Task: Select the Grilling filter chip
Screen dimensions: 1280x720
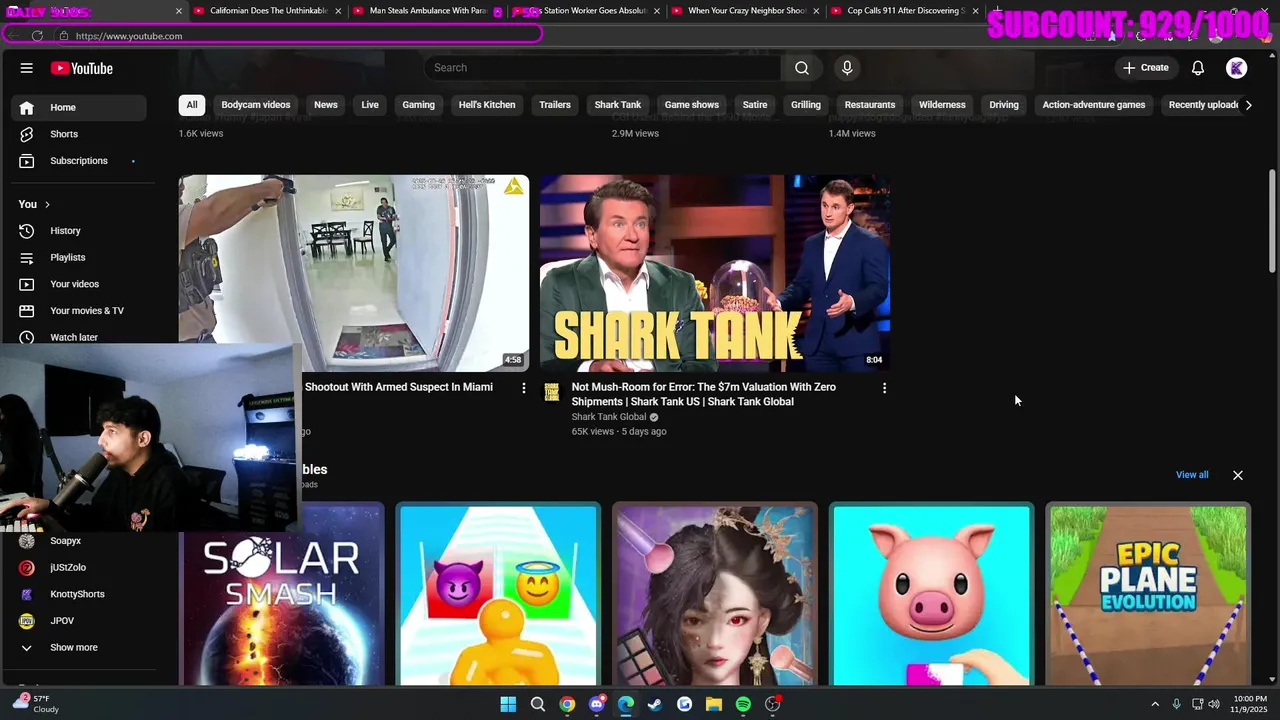Action: pos(806,105)
